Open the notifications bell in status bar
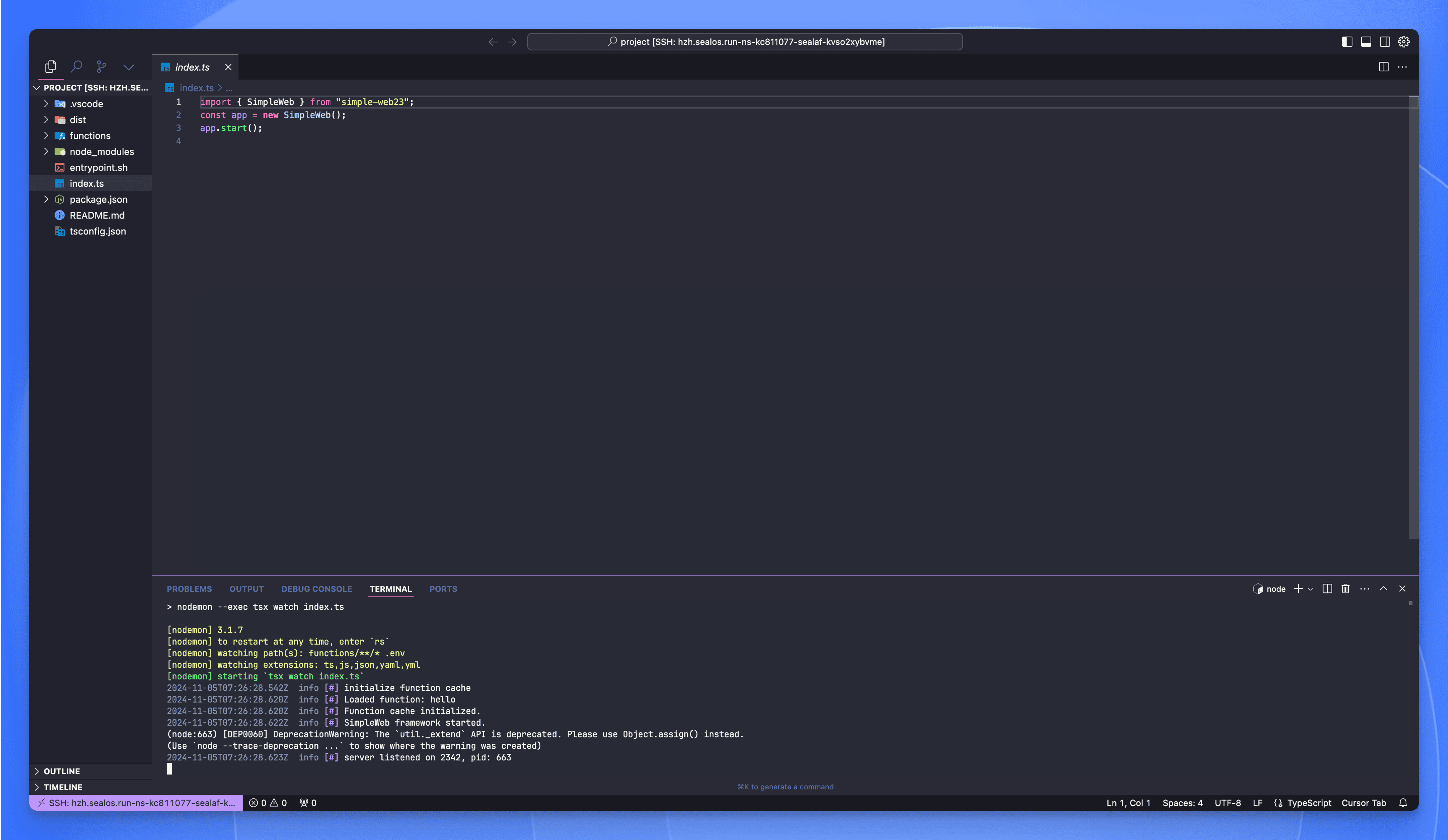 (x=1403, y=803)
